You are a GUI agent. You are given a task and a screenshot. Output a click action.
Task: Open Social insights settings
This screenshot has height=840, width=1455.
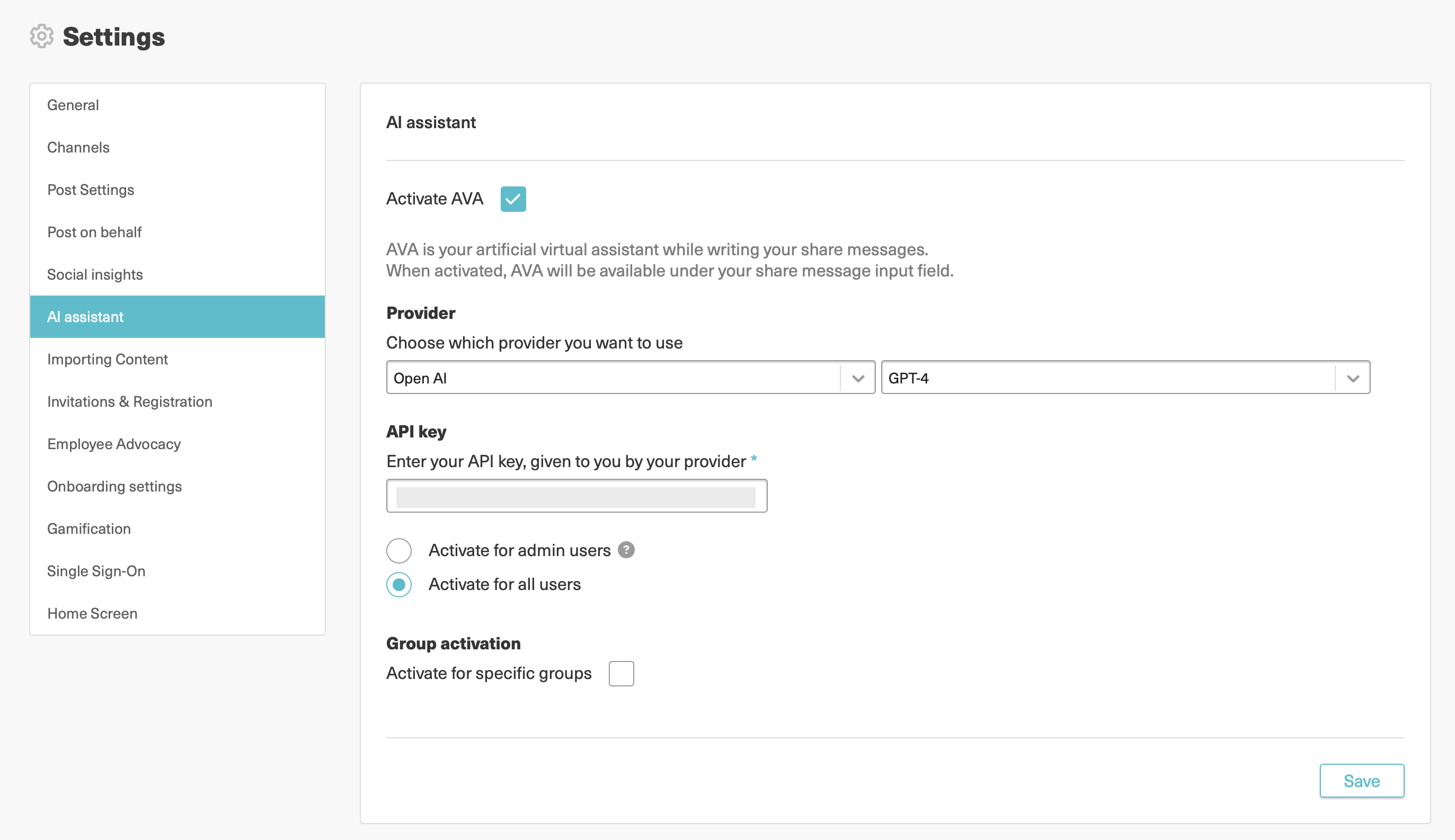(x=177, y=274)
